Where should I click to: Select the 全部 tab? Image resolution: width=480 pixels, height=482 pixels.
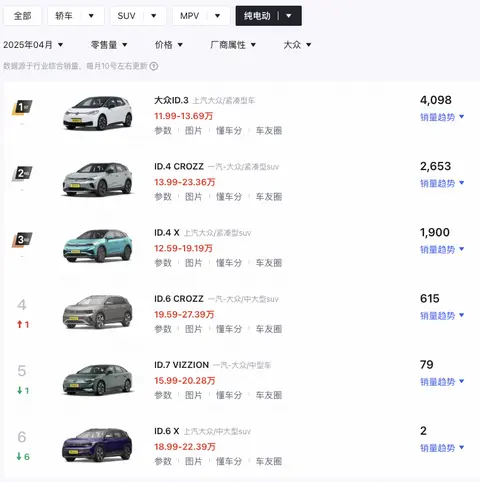click(22, 16)
